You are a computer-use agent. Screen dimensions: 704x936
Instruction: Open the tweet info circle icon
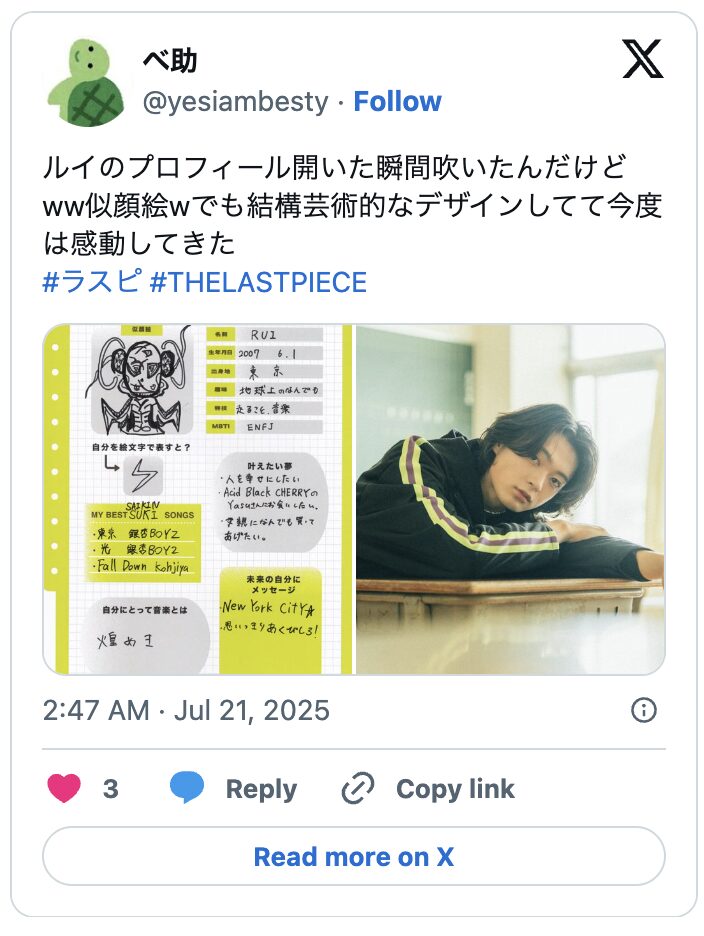pyautogui.click(x=644, y=710)
